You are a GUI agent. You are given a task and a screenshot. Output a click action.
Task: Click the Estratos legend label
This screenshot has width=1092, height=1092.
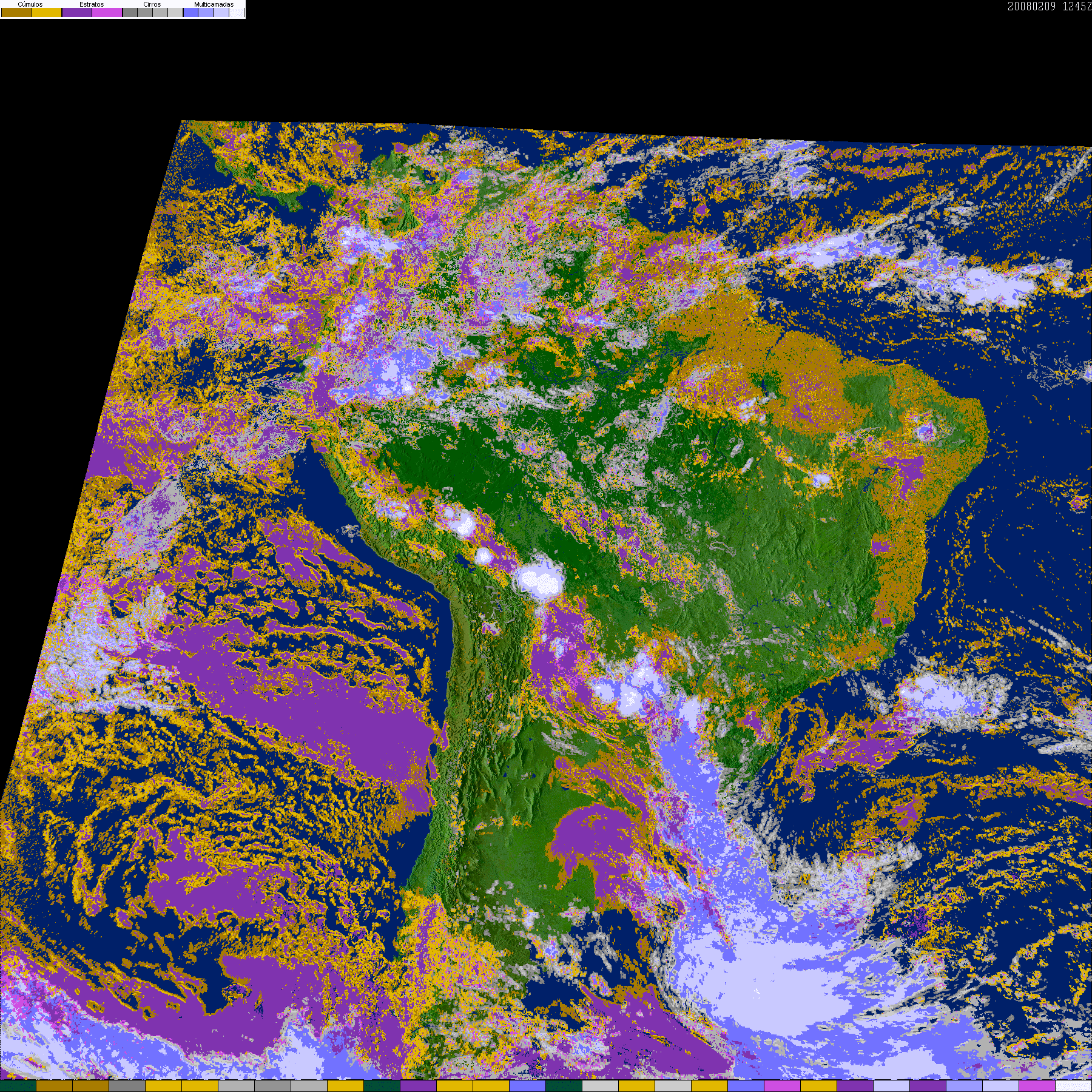pyautogui.click(x=92, y=4)
